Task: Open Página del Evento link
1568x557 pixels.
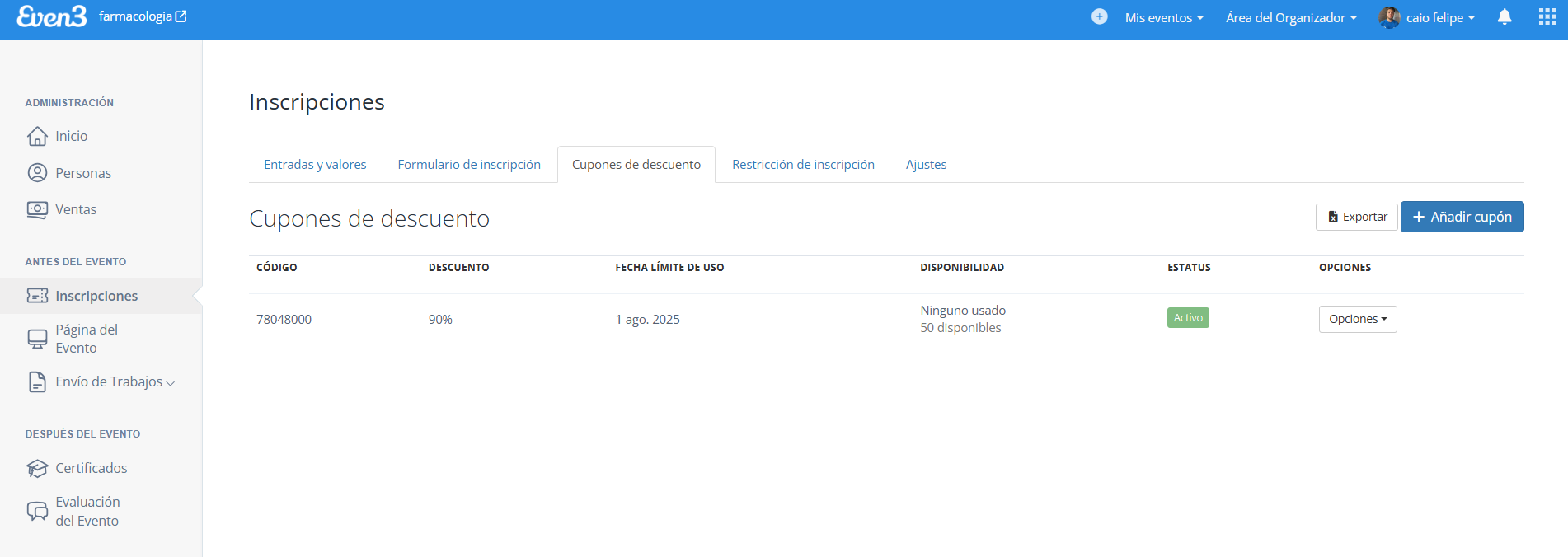Action: pos(87,339)
